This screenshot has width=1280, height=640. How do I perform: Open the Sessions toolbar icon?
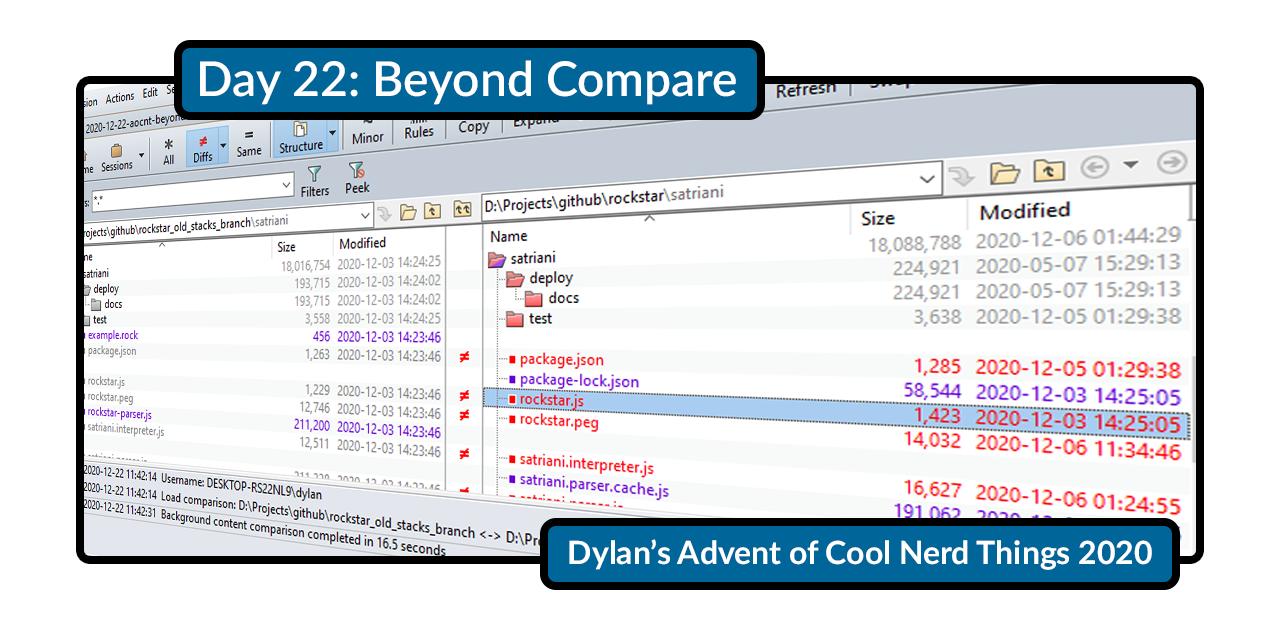(x=115, y=153)
